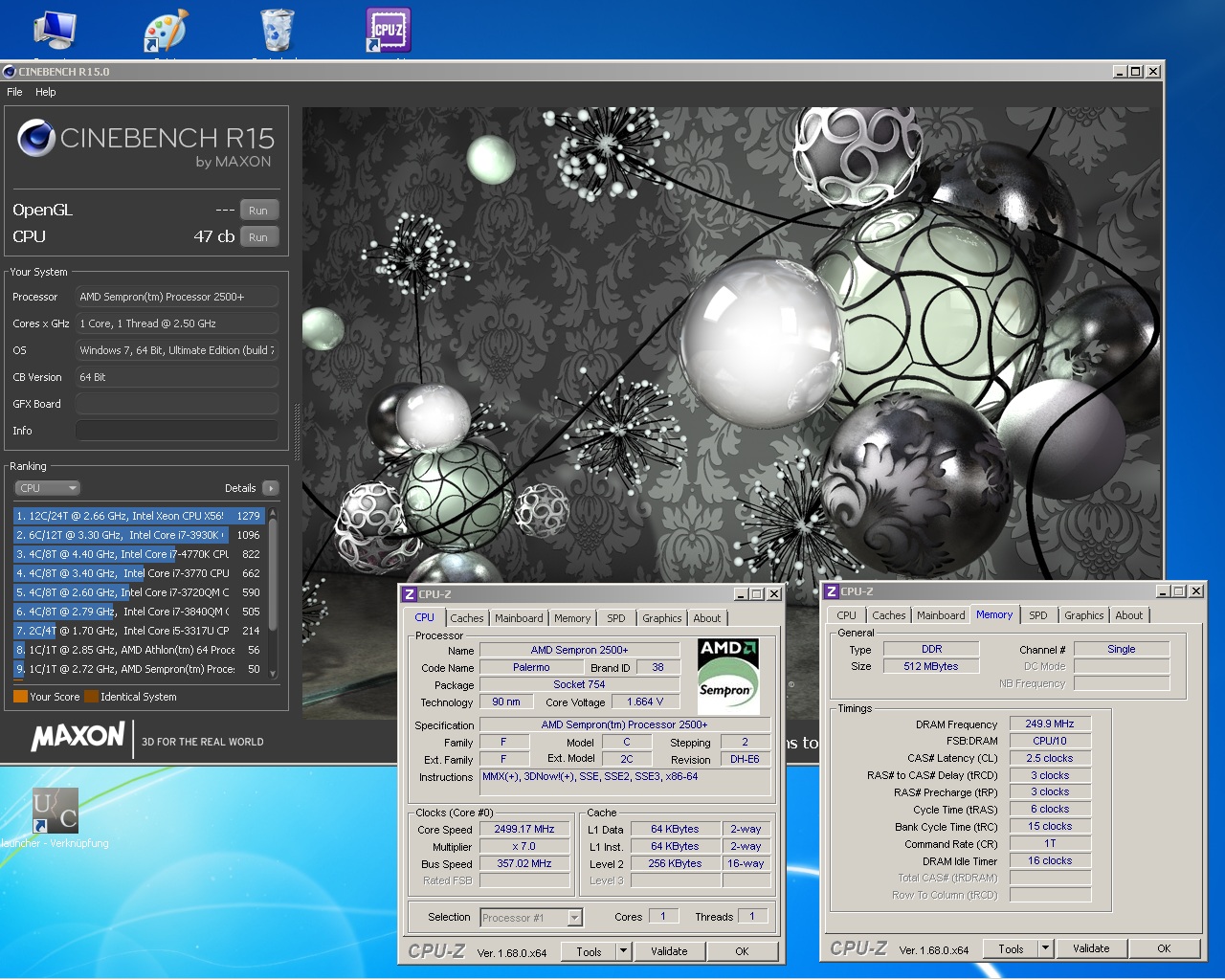Click the brown Identical System legend swatch
Viewport: 1225px width, 980px height.
coord(91,697)
